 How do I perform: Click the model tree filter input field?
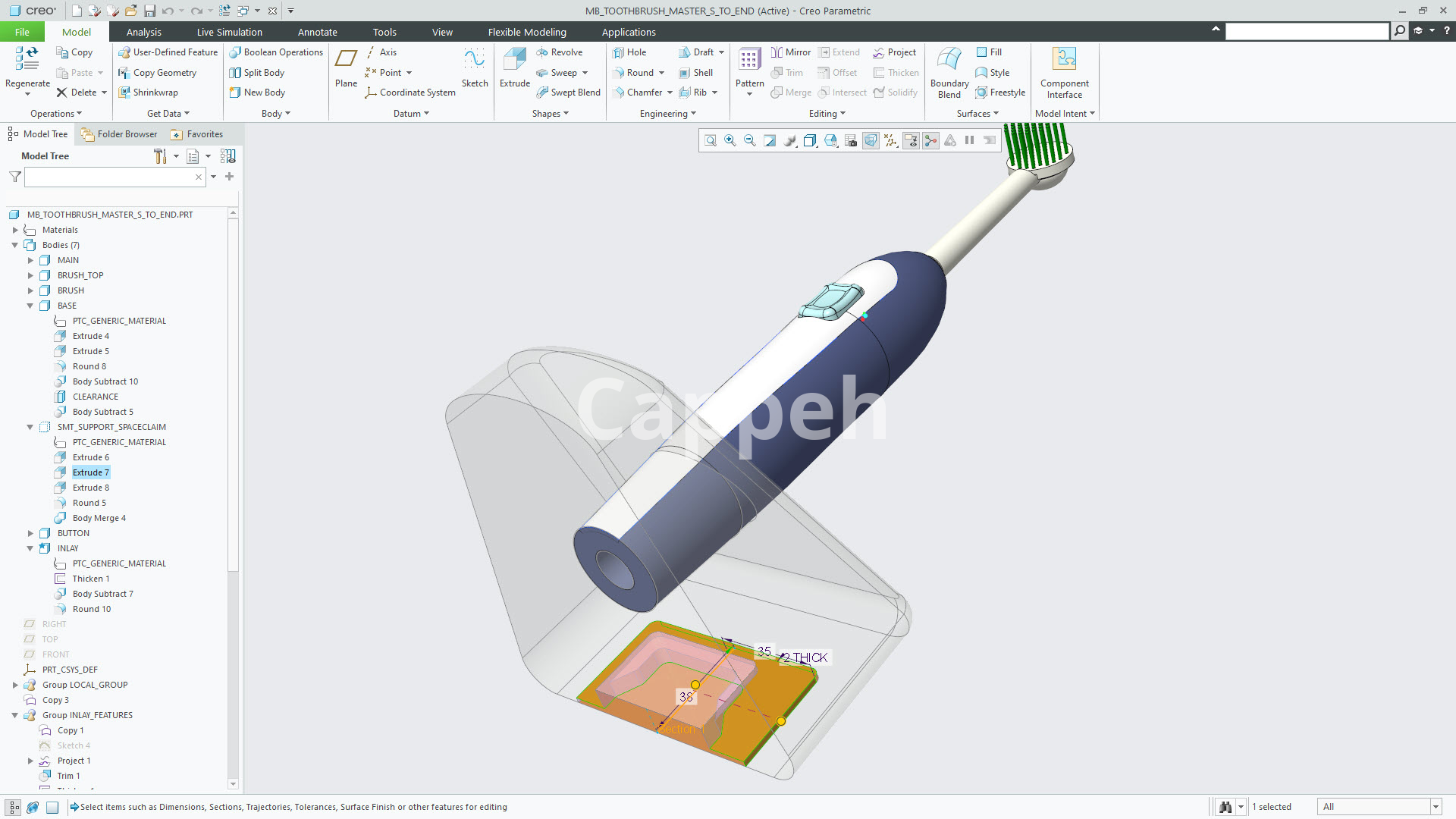(110, 177)
